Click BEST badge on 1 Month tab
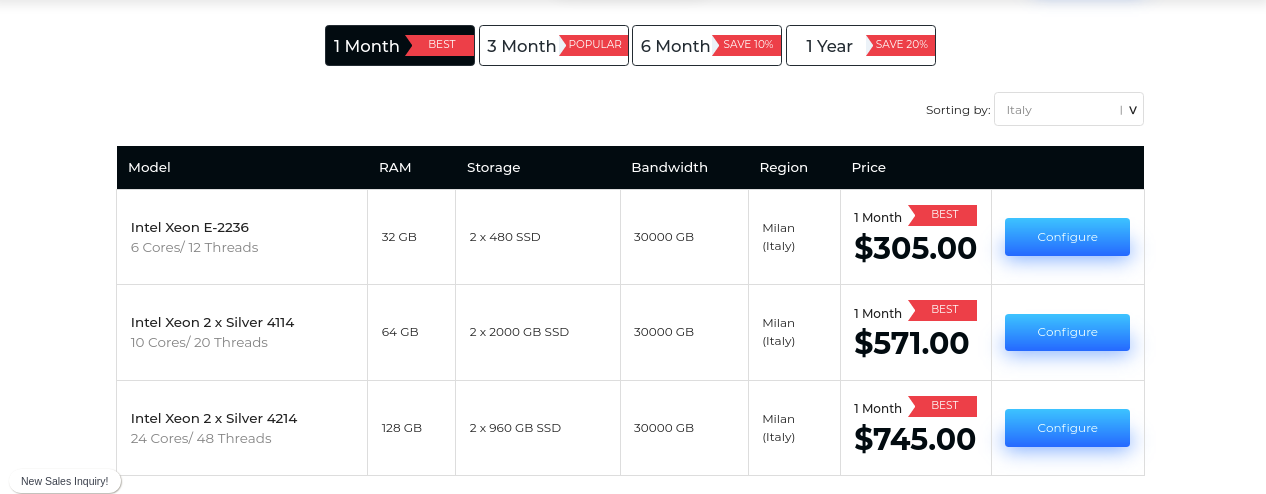The width and height of the screenshot is (1266, 494). (x=441, y=45)
